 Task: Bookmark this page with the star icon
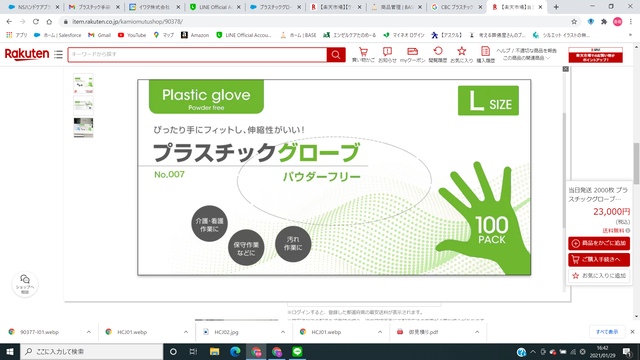pos(574,22)
